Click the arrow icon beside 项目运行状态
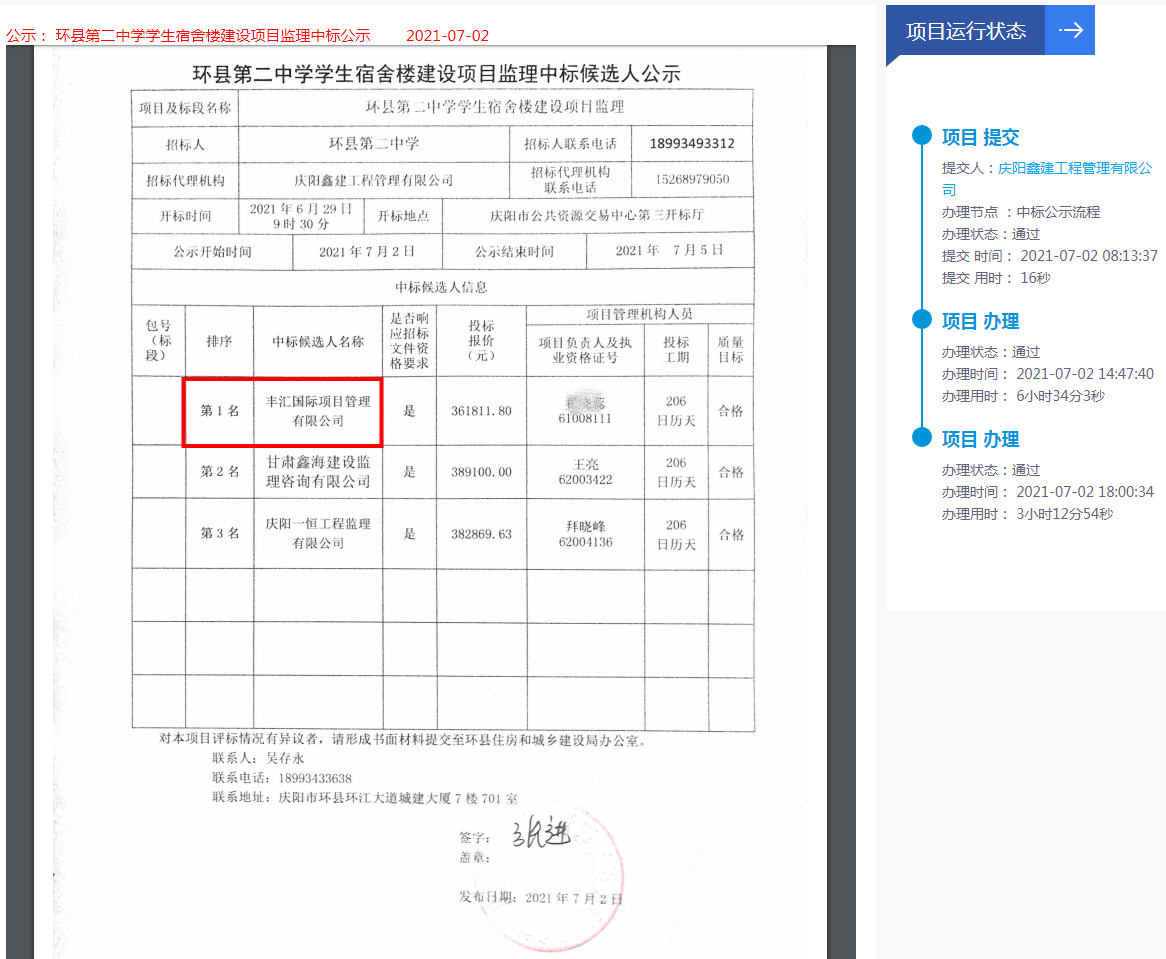The height and width of the screenshot is (959, 1166). pyautogui.click(x=1070, y=30)
